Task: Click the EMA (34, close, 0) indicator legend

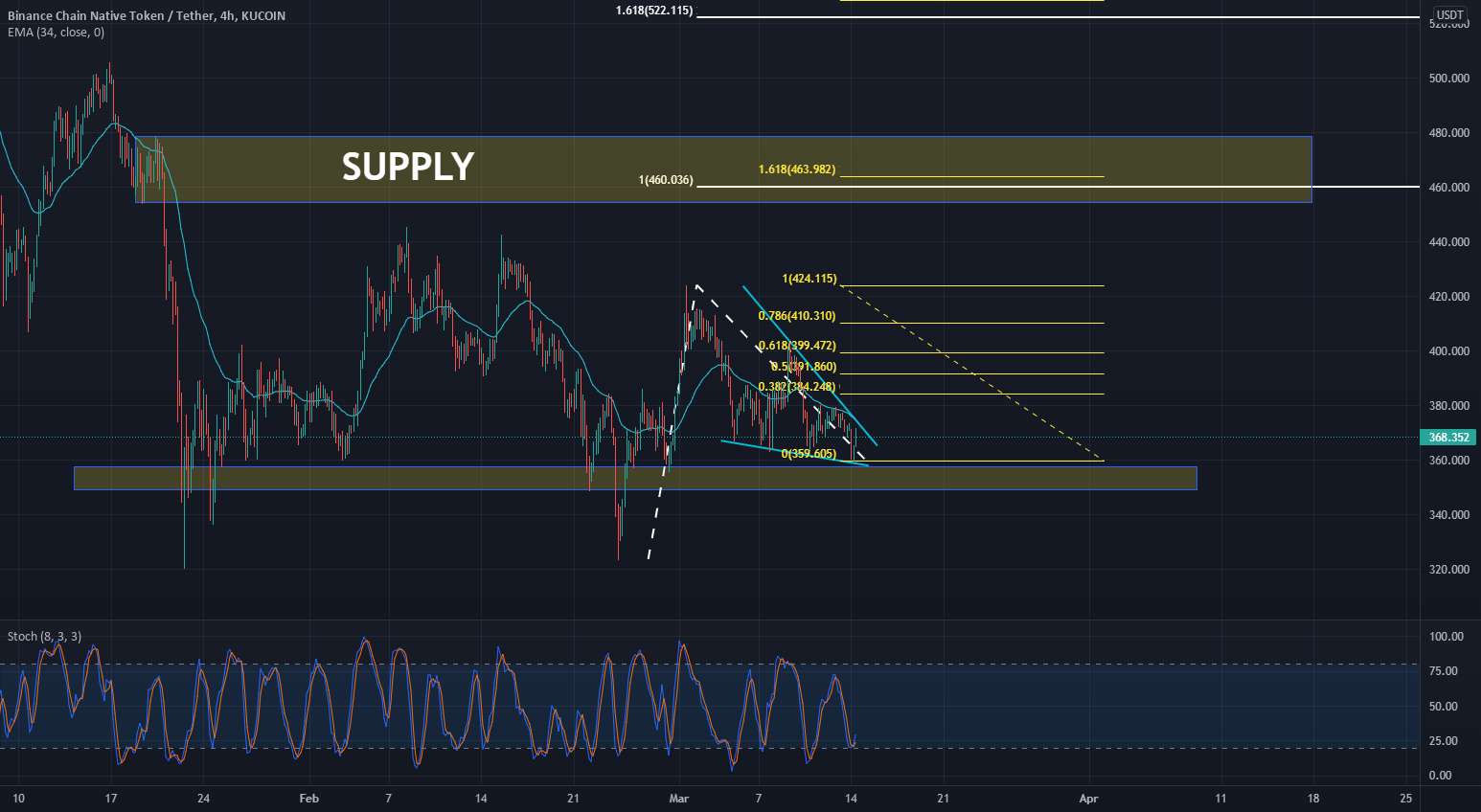Action: [56, 33]
